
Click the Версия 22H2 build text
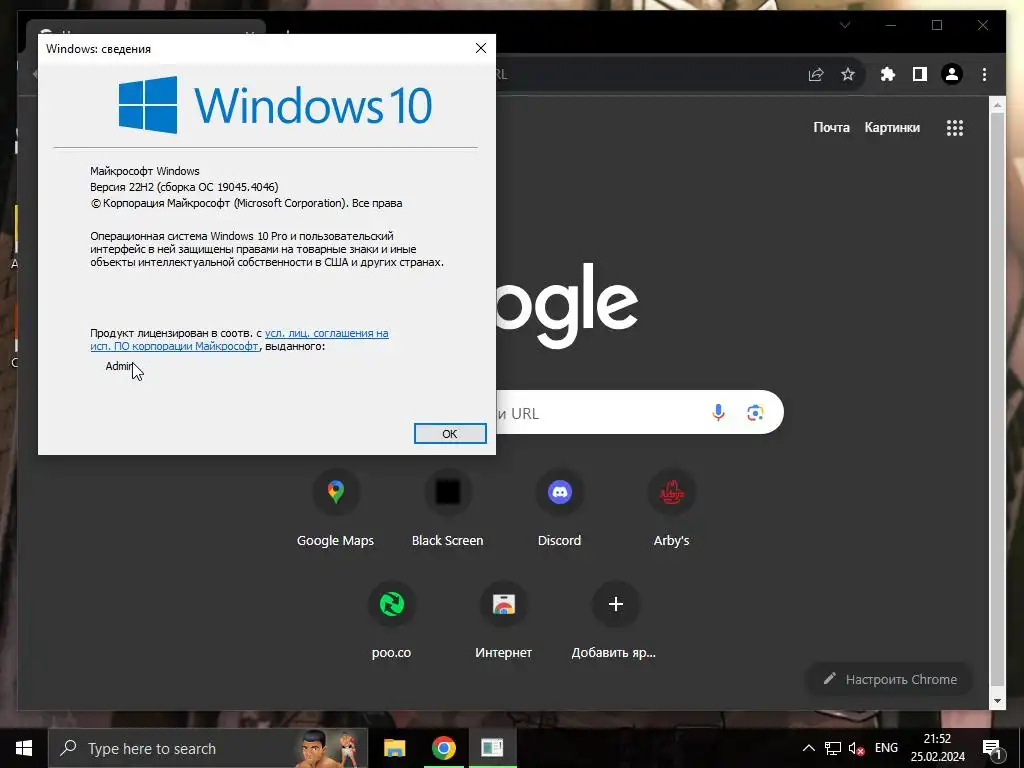184,187
